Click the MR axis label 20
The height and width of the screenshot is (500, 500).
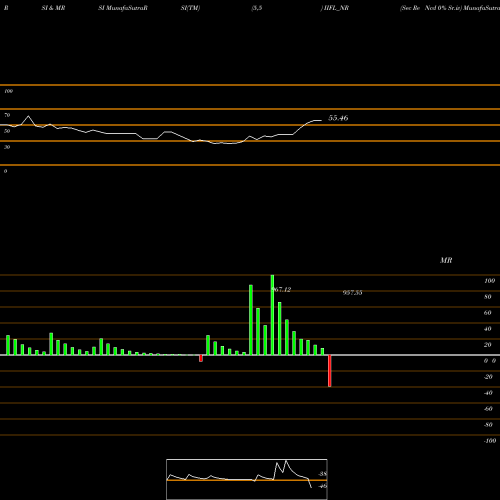488,345
